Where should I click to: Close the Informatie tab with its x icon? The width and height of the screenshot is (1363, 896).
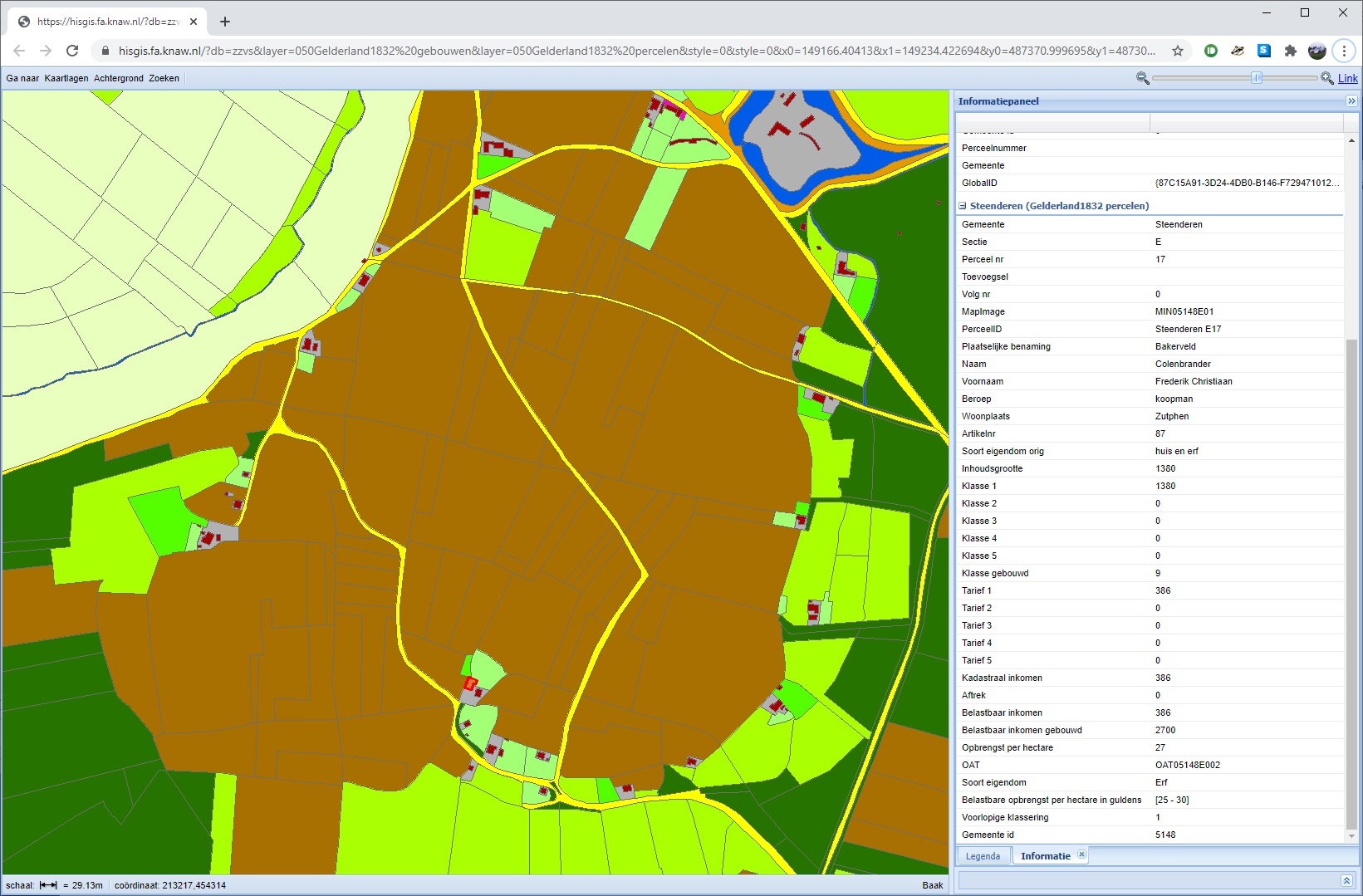tap(1081, 854)
